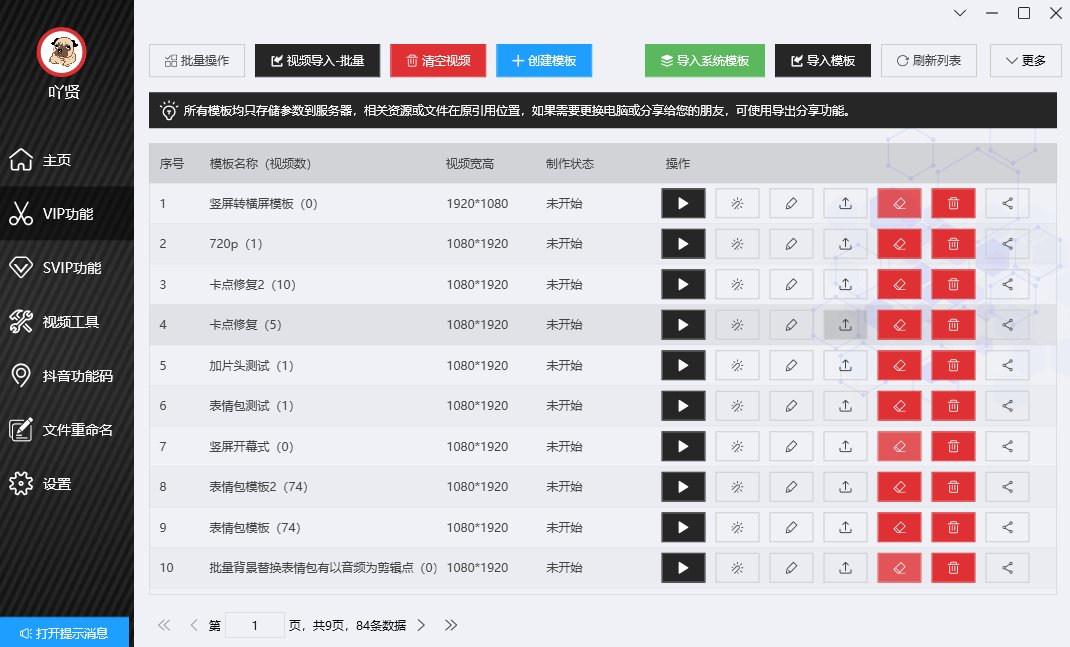Edit the 竖屏转横屏模板 template

coord(791,203)
